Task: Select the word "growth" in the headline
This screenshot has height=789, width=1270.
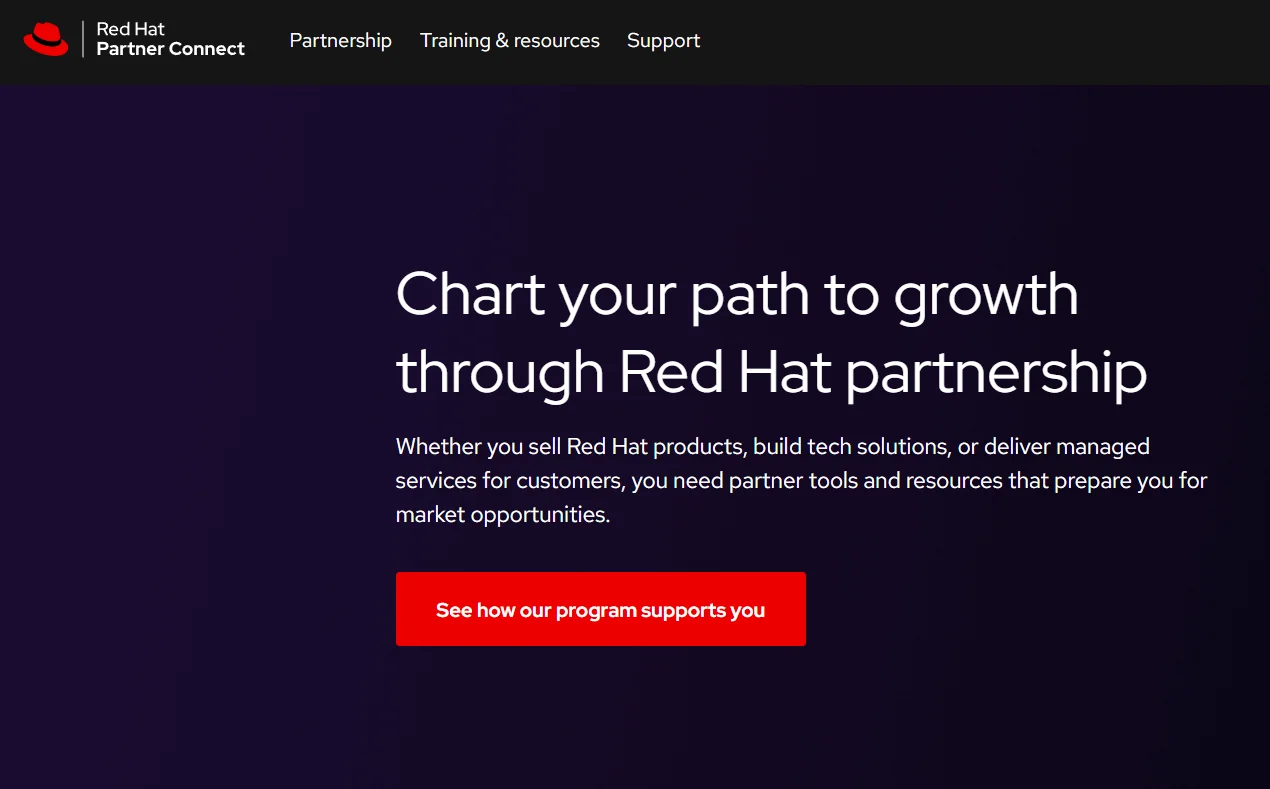Action: 986,294
